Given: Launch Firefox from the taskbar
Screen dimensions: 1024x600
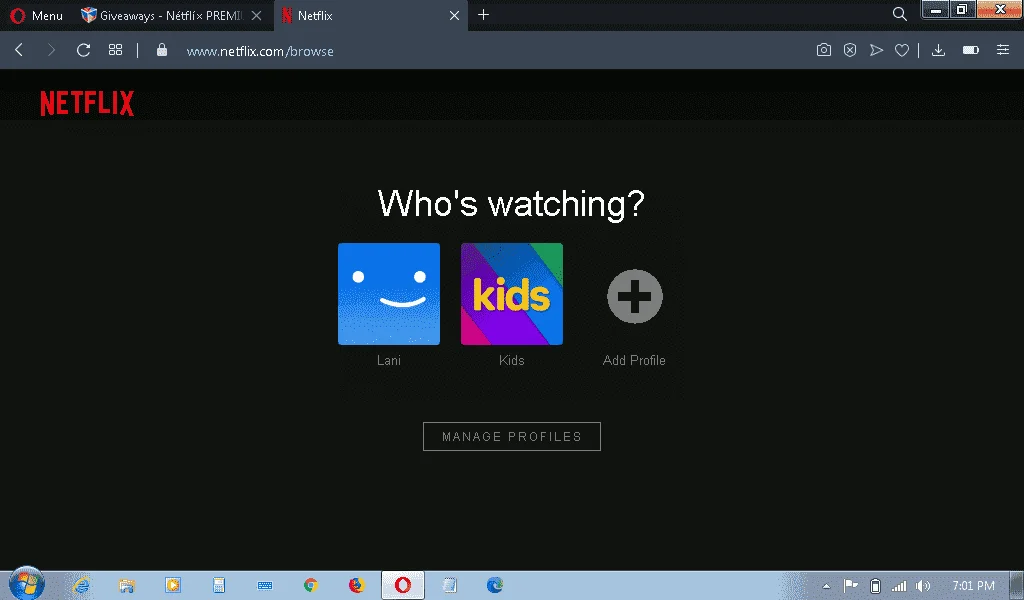Looking at the screenshot, I should click(357, 585).
